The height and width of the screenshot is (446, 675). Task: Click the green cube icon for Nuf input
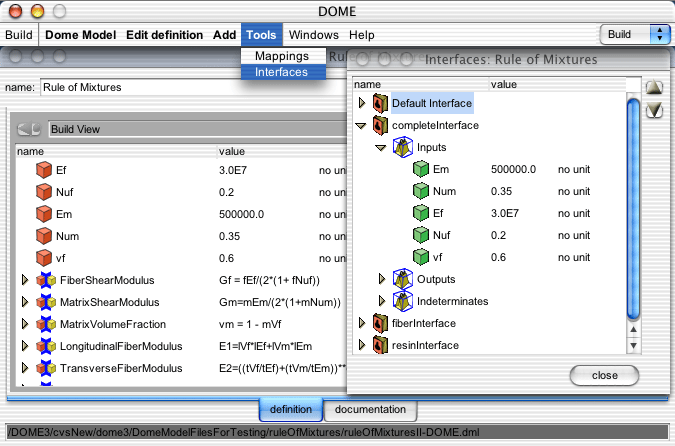coord(421,235)
